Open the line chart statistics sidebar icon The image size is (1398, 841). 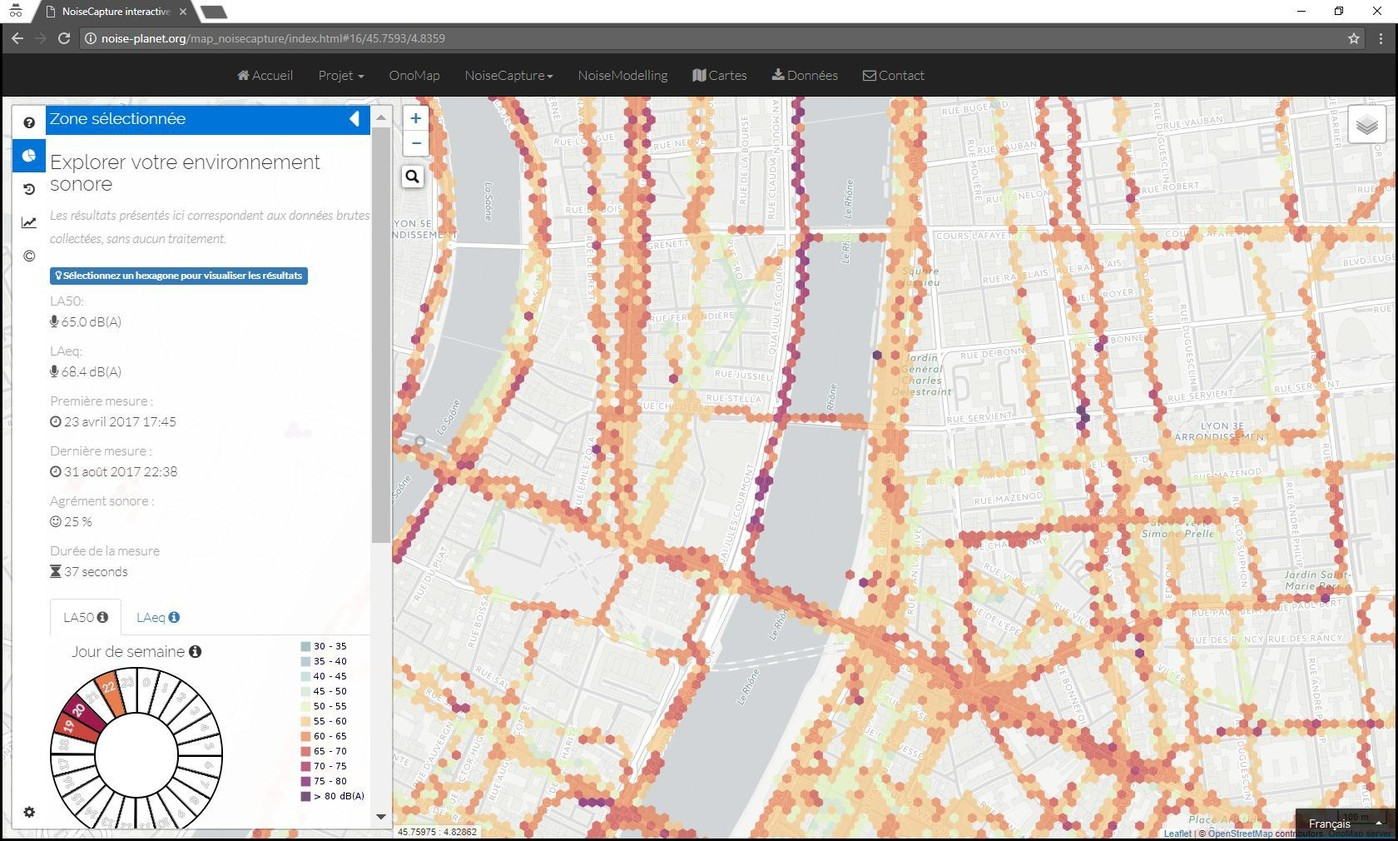pyautogui.click(x=29, y=223)
